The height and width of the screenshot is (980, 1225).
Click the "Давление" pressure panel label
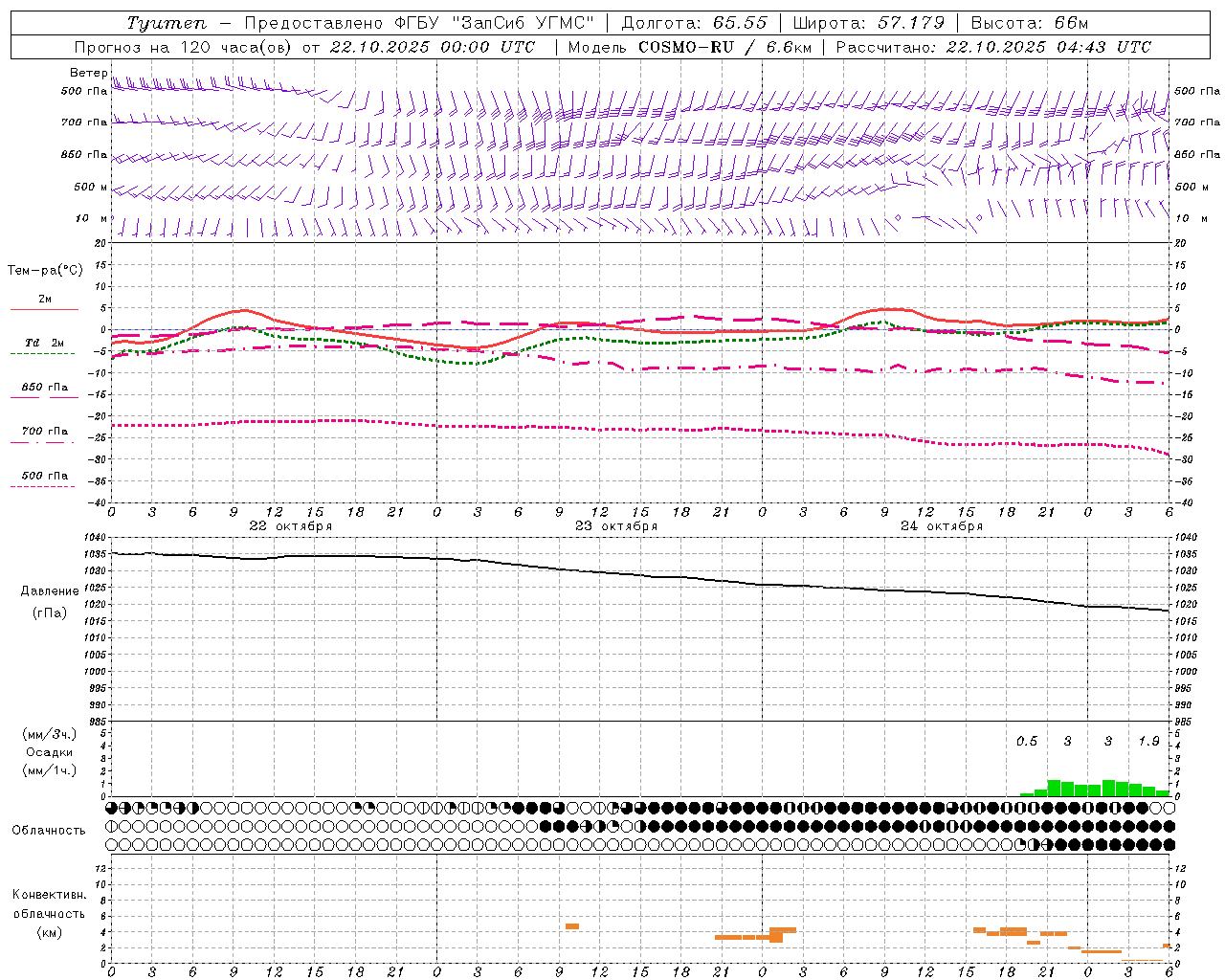coord(50,590)
